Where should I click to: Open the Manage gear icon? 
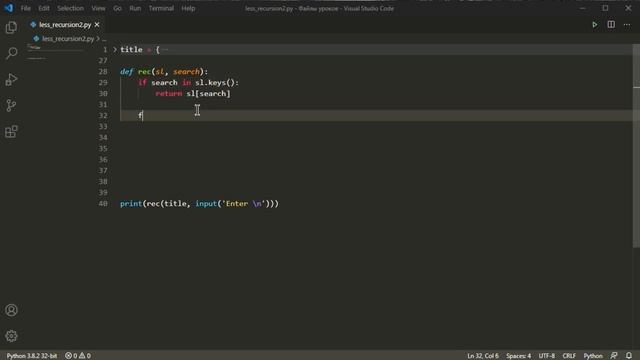(11, 336)
